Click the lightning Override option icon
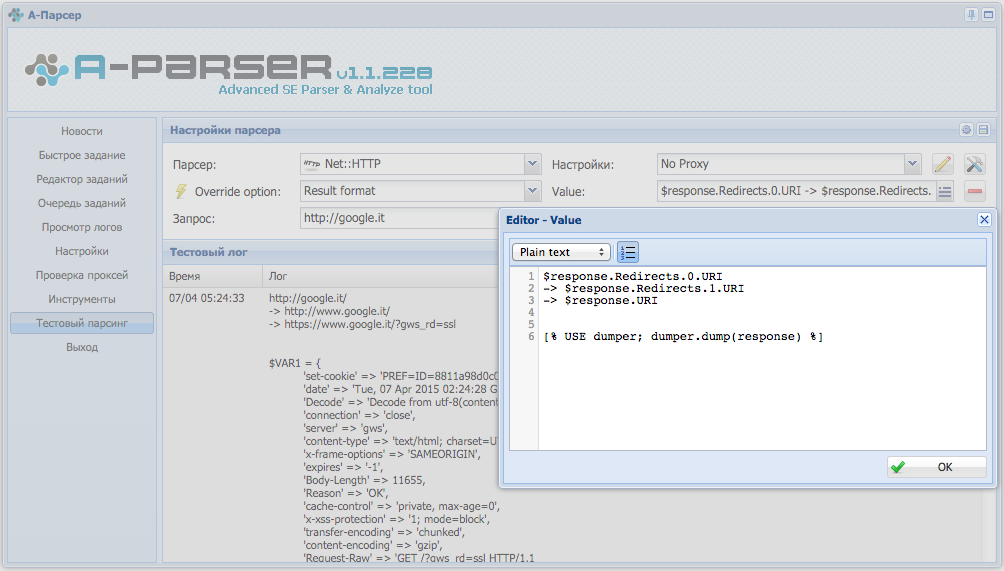Image resolution: width=1004 pixels, height=571 pixels. click(181, 191)
